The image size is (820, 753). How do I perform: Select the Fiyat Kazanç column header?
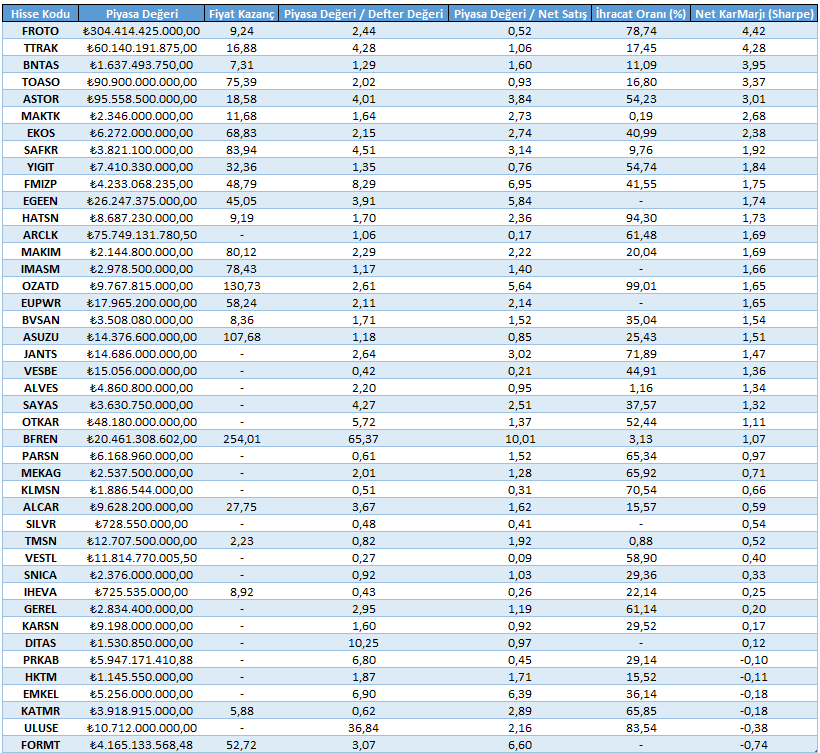(x=241, y=14)
